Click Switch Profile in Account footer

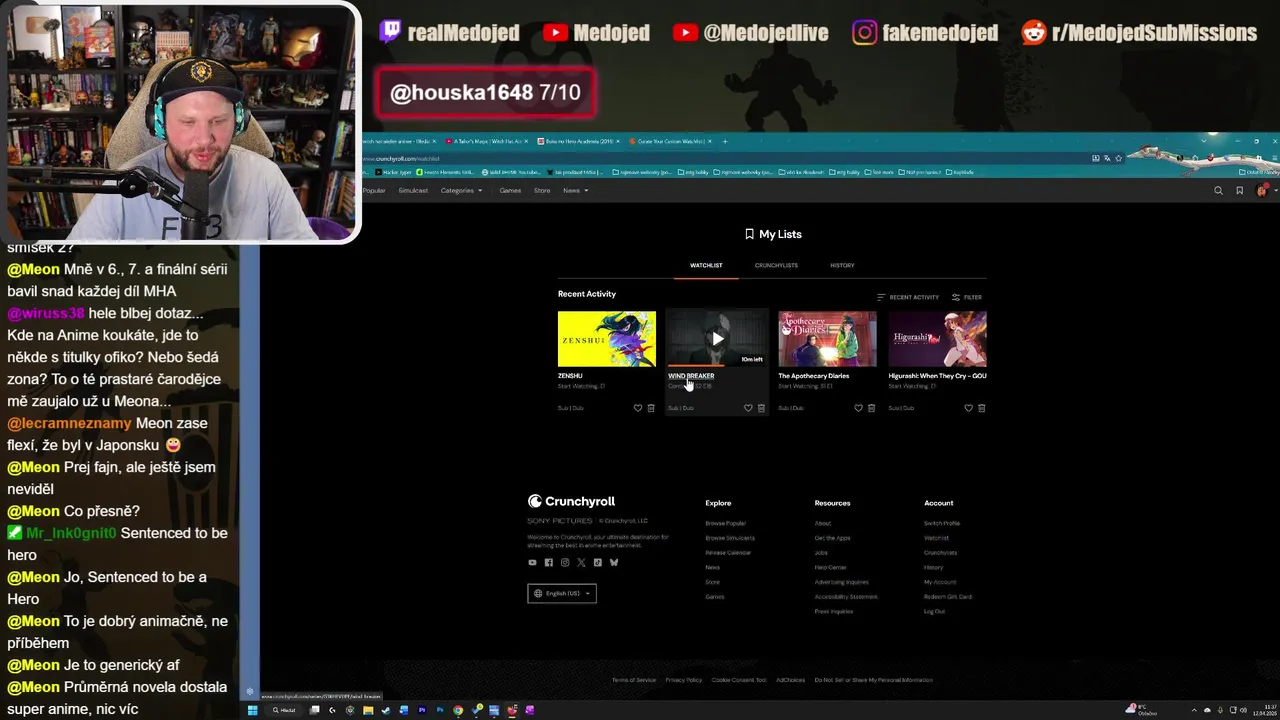click(x=942, y=523)
